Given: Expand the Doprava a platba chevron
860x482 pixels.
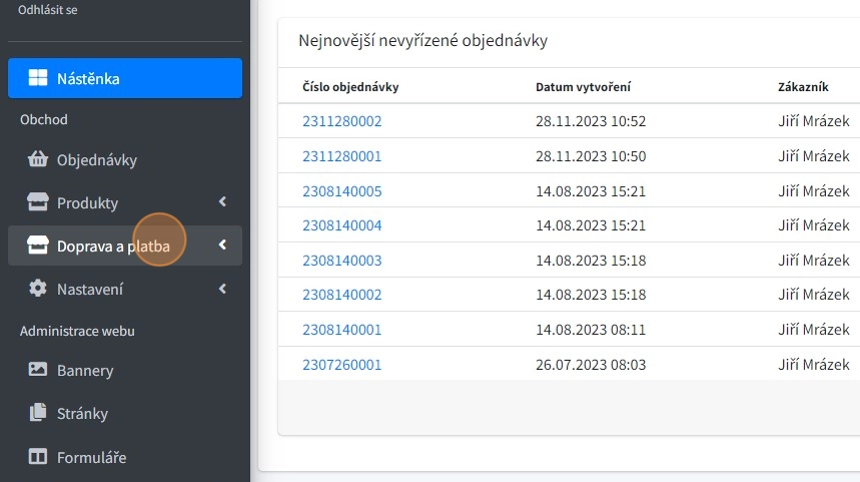Looking at the screenshot, I should click(222, 246).
